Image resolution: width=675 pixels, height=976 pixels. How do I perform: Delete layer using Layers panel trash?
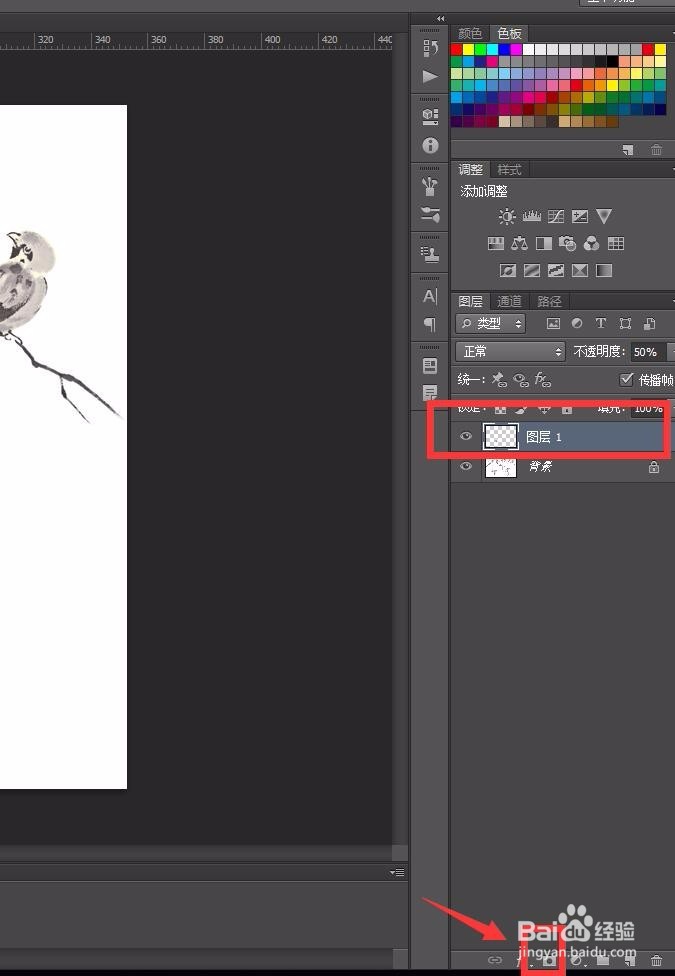[656, 961]
